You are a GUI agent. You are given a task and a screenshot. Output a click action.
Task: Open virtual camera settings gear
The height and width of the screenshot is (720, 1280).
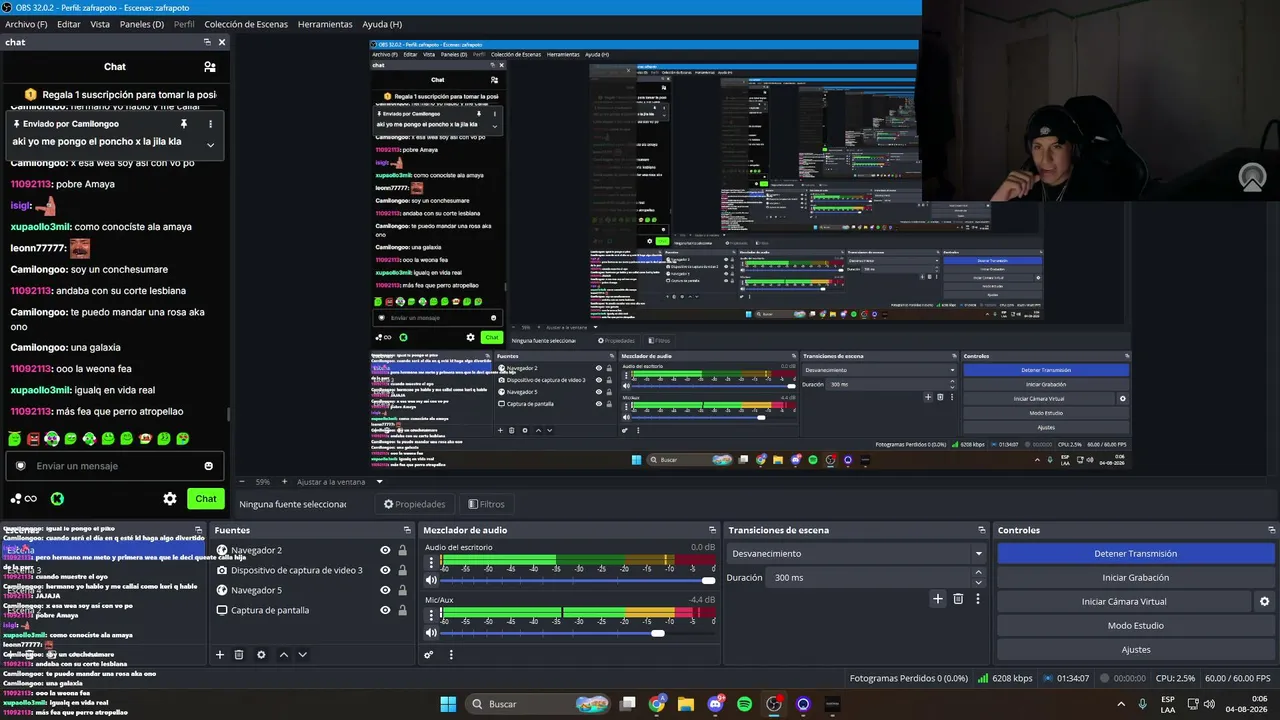(x=1264, y=601)
